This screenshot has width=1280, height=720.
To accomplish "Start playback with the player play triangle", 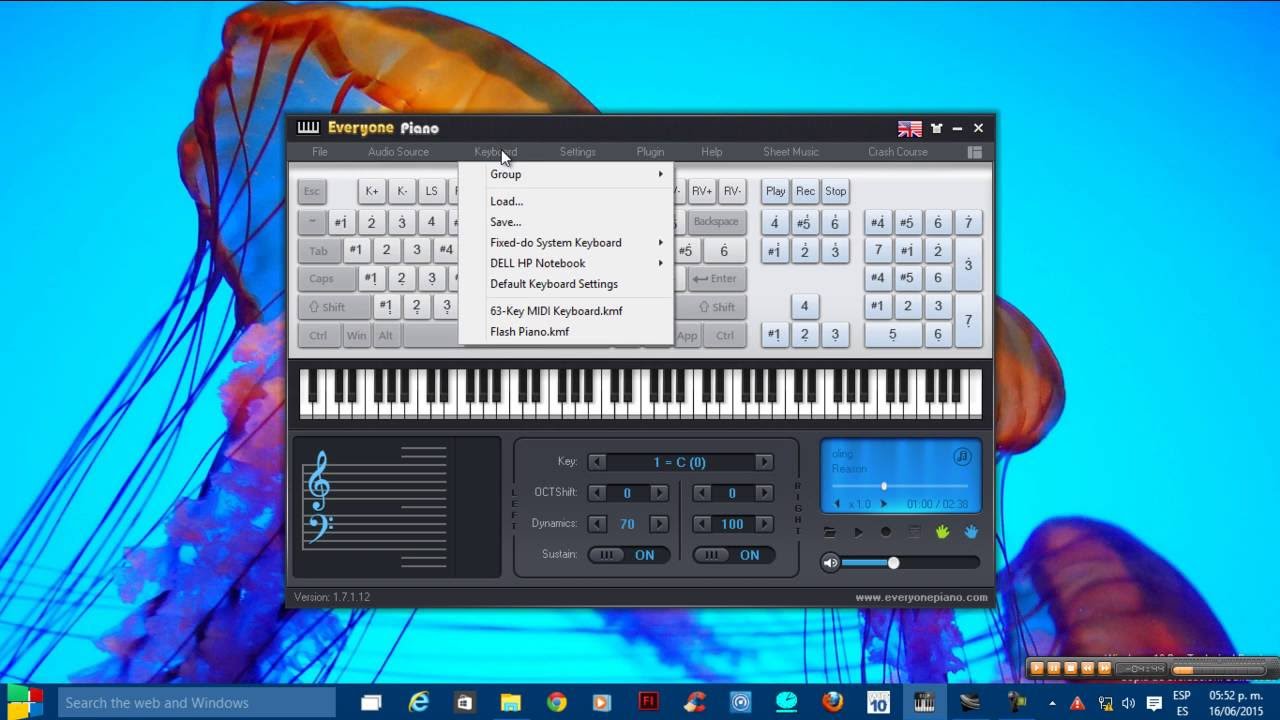I will pos(858,532).
